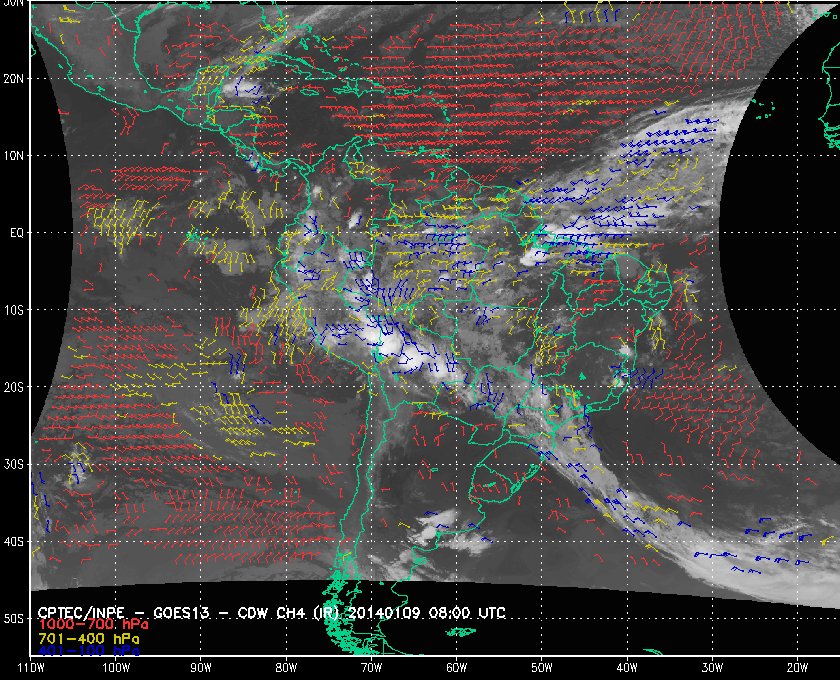Select the yellow 701-400 hPa legend entry
Image resolution: width=840 pixels, height=680 pixels.
click(x=89, y=639)
